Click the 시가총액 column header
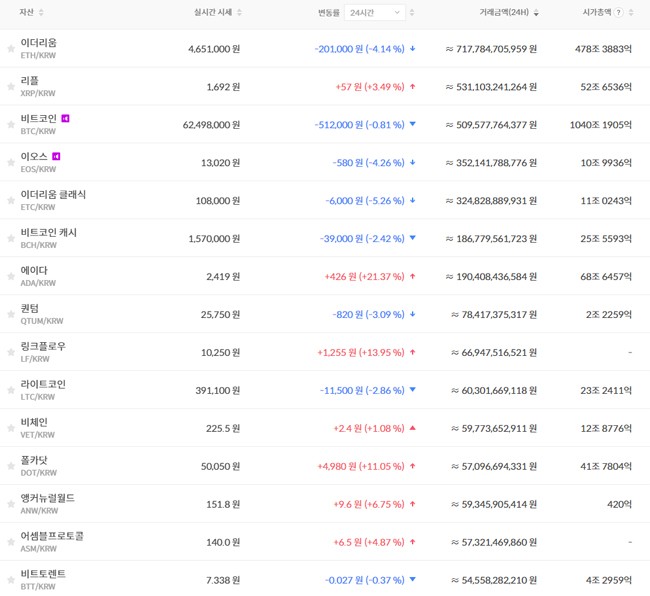This screenshot has width=650, height=596. [597, 12]
